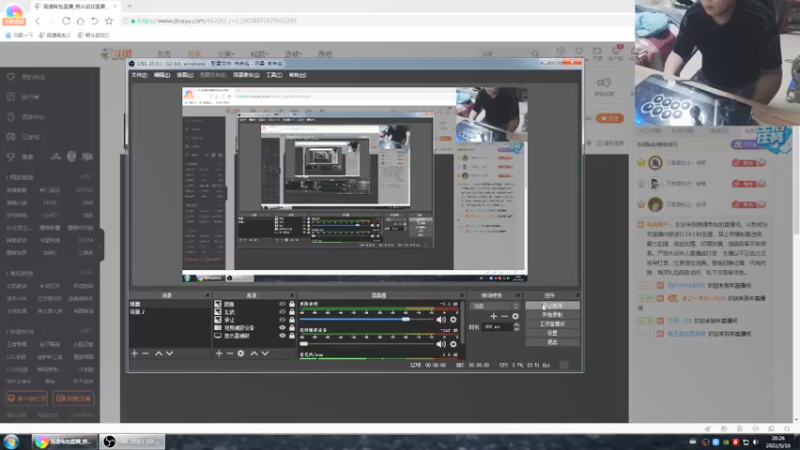Reload the Douyu page in browser
800x450 pixels.
(66, 21)
